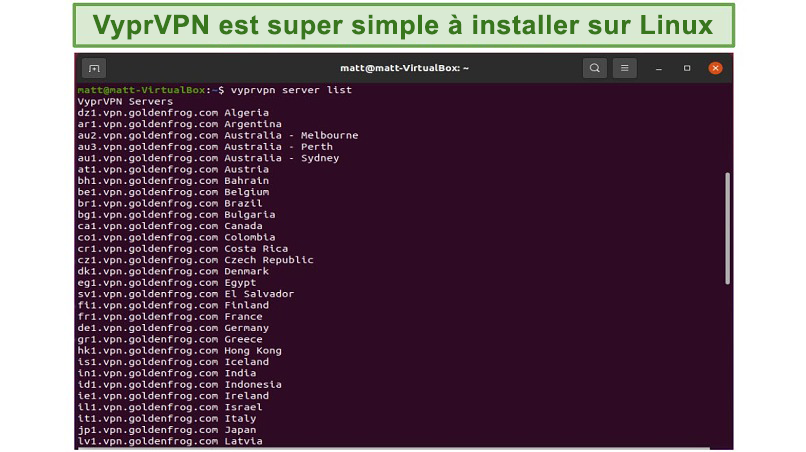The width and height of the screenshot is (806, 452).
Task: Select the Costa Rica server row
Action: [x=183, y=248]
